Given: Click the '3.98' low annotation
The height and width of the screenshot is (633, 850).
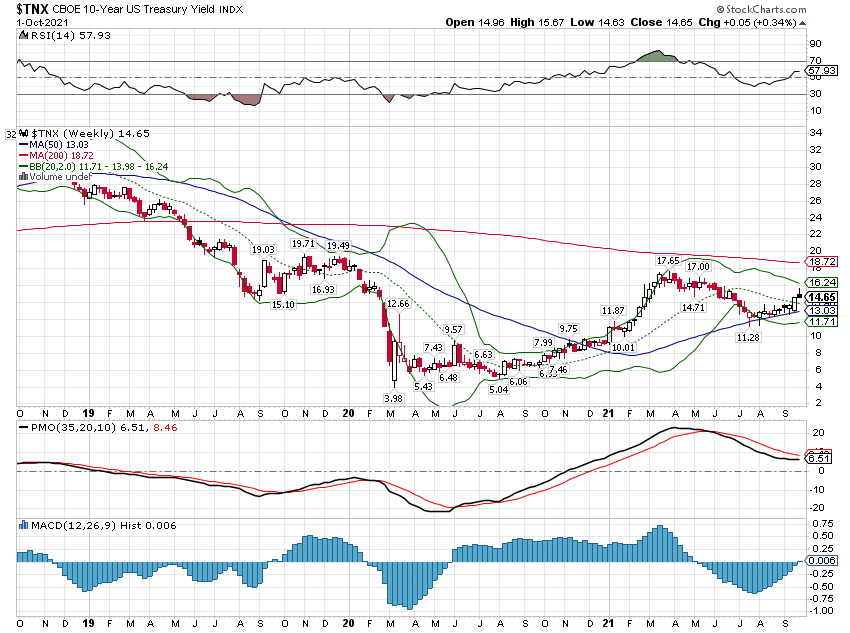Looking at the screenshot, I should pos(394,398).
